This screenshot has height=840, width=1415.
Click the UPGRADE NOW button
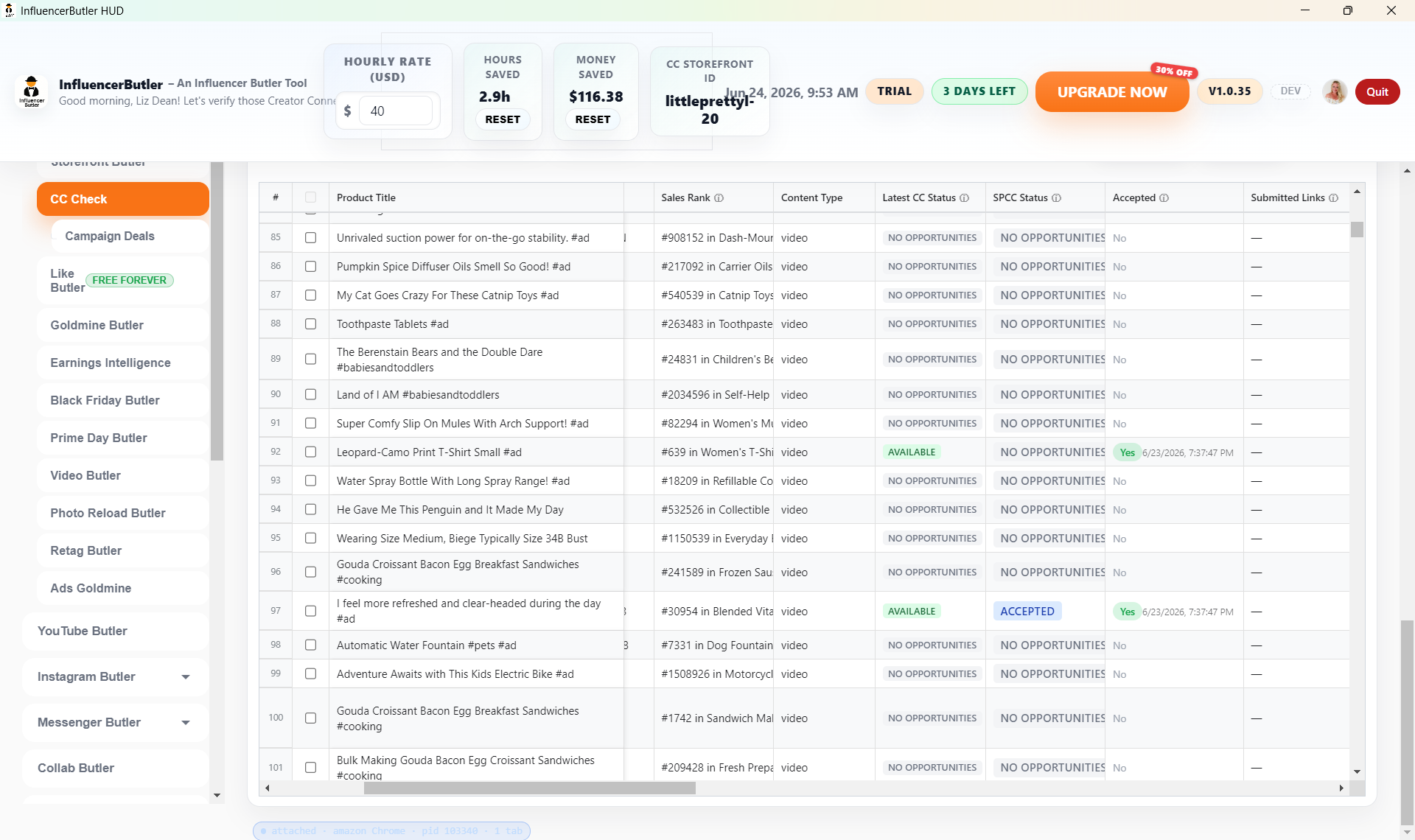tap(1112, 92)
